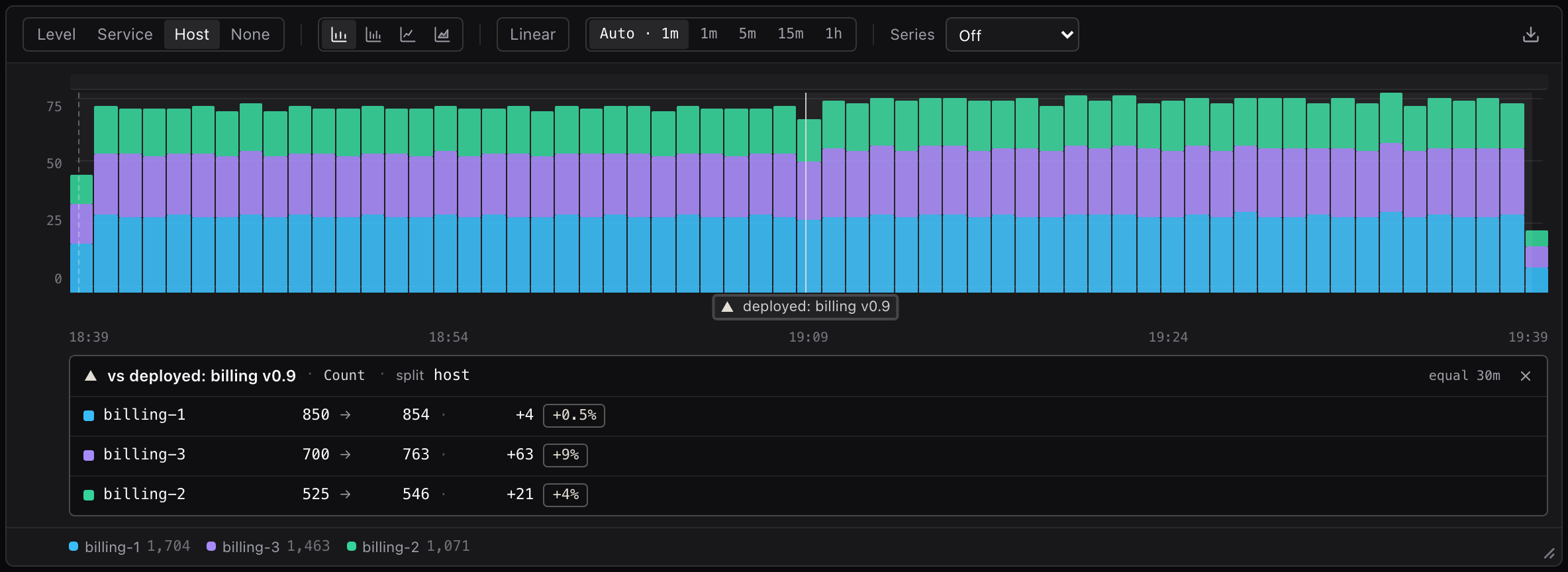Download the chart data via export icon
This screenshot has width=1568, height=572.
pos(1530,34)
